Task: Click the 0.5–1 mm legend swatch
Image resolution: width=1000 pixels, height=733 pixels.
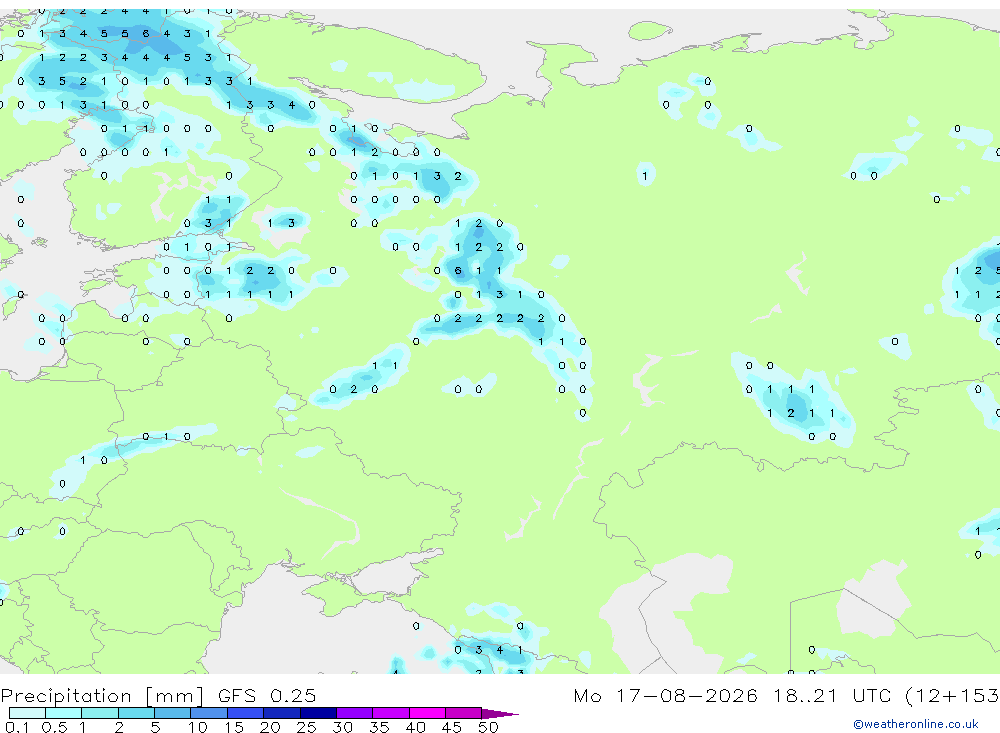Action: (x=63, y=713)
